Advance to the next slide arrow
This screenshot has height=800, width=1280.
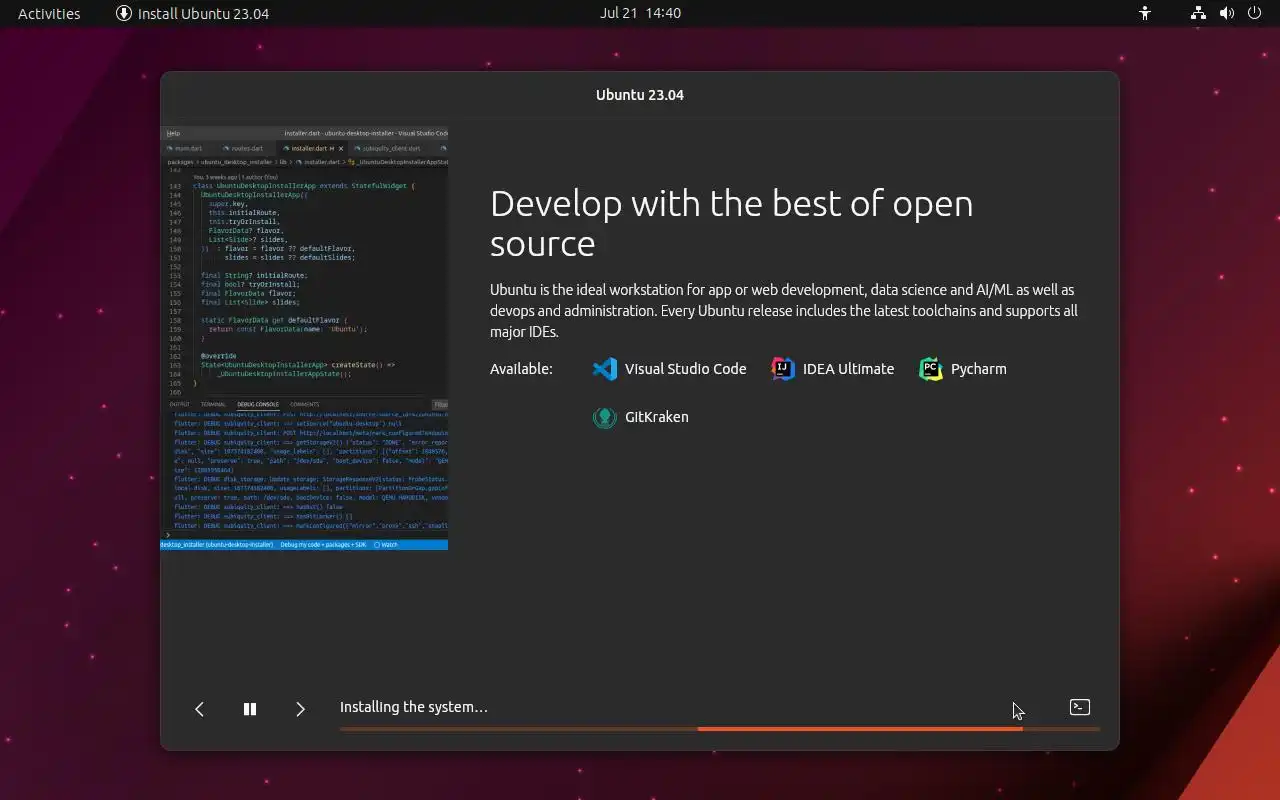[x=300, y=709]
